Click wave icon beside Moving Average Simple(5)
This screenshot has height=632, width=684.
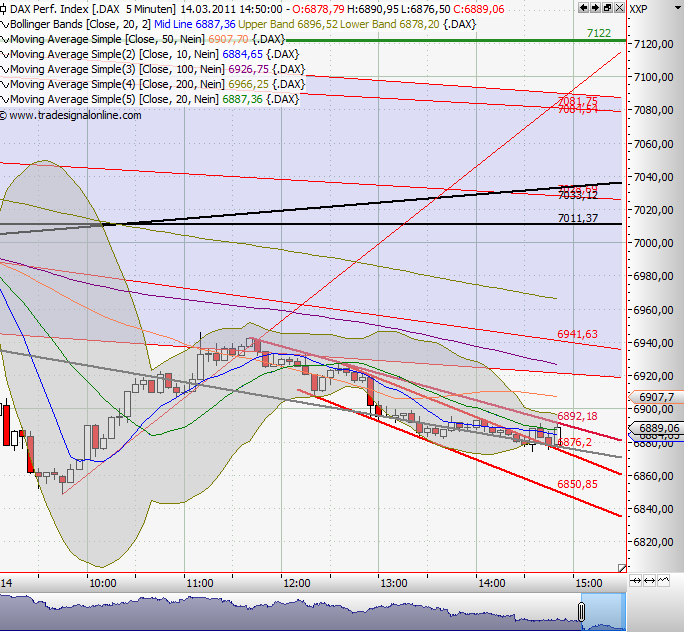tap(5, 99)
